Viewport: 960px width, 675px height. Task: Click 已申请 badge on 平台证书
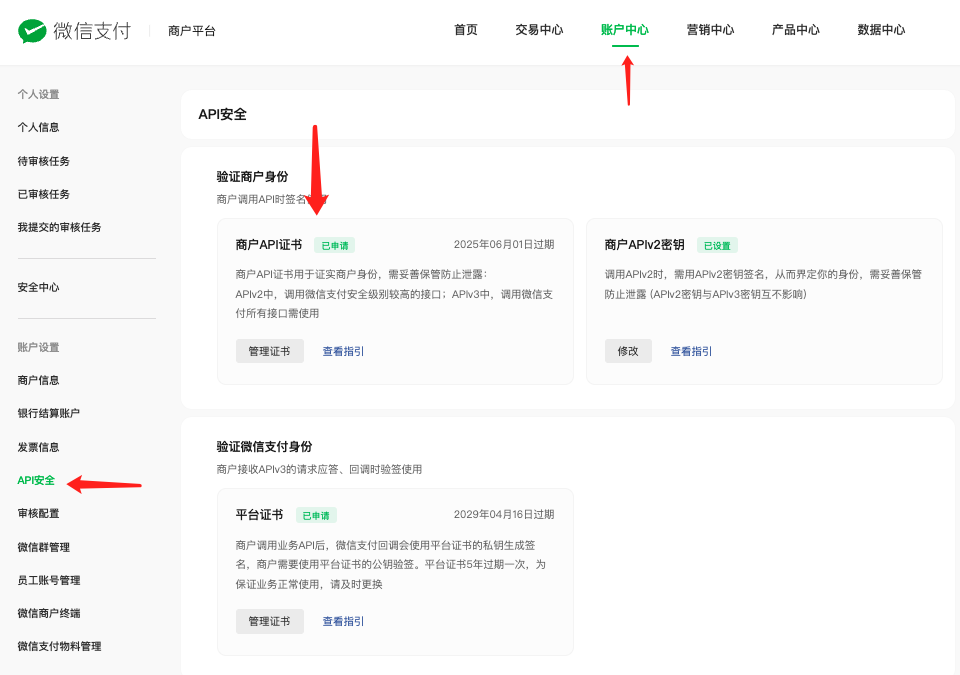coord(316,516)
